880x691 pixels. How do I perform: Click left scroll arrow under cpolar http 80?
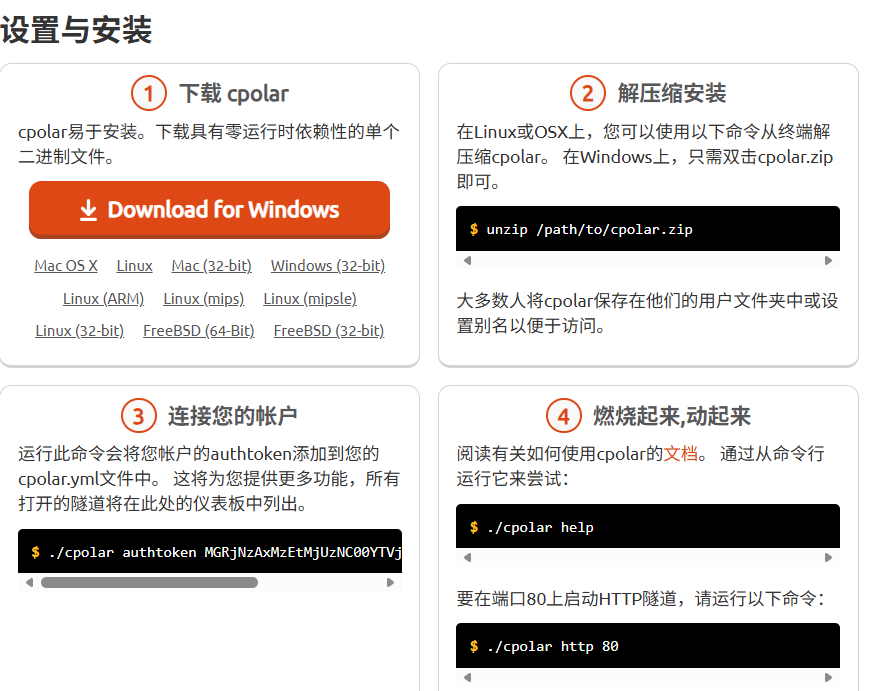tap(468, 677)
